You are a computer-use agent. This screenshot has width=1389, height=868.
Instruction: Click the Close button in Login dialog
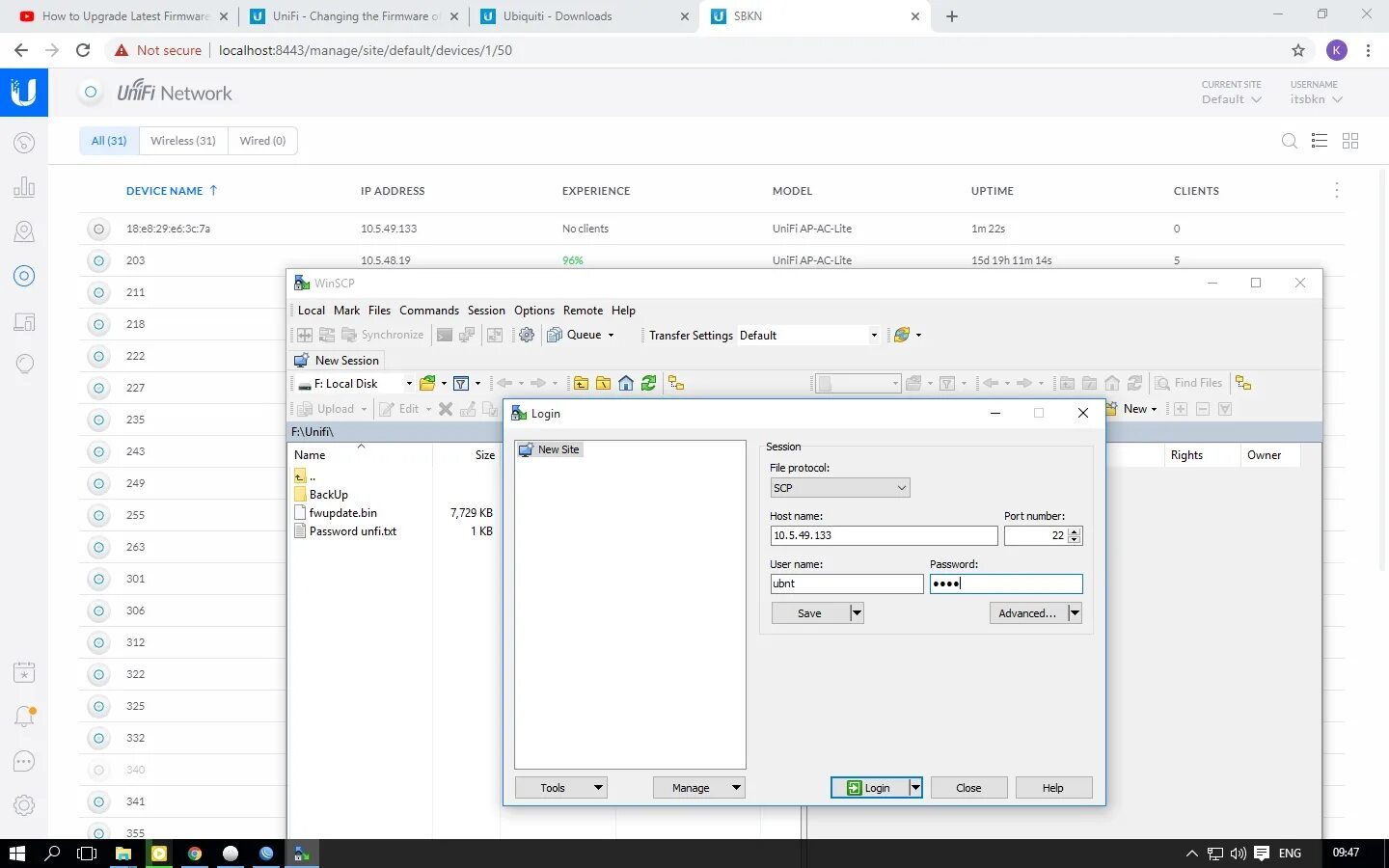tap(968, 788)
